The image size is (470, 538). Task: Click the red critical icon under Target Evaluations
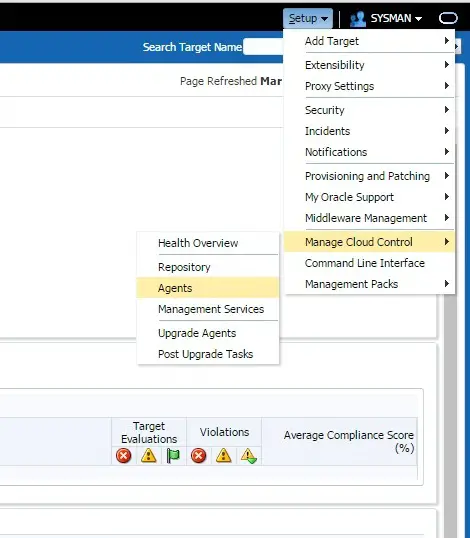click(x=124, y=456)
